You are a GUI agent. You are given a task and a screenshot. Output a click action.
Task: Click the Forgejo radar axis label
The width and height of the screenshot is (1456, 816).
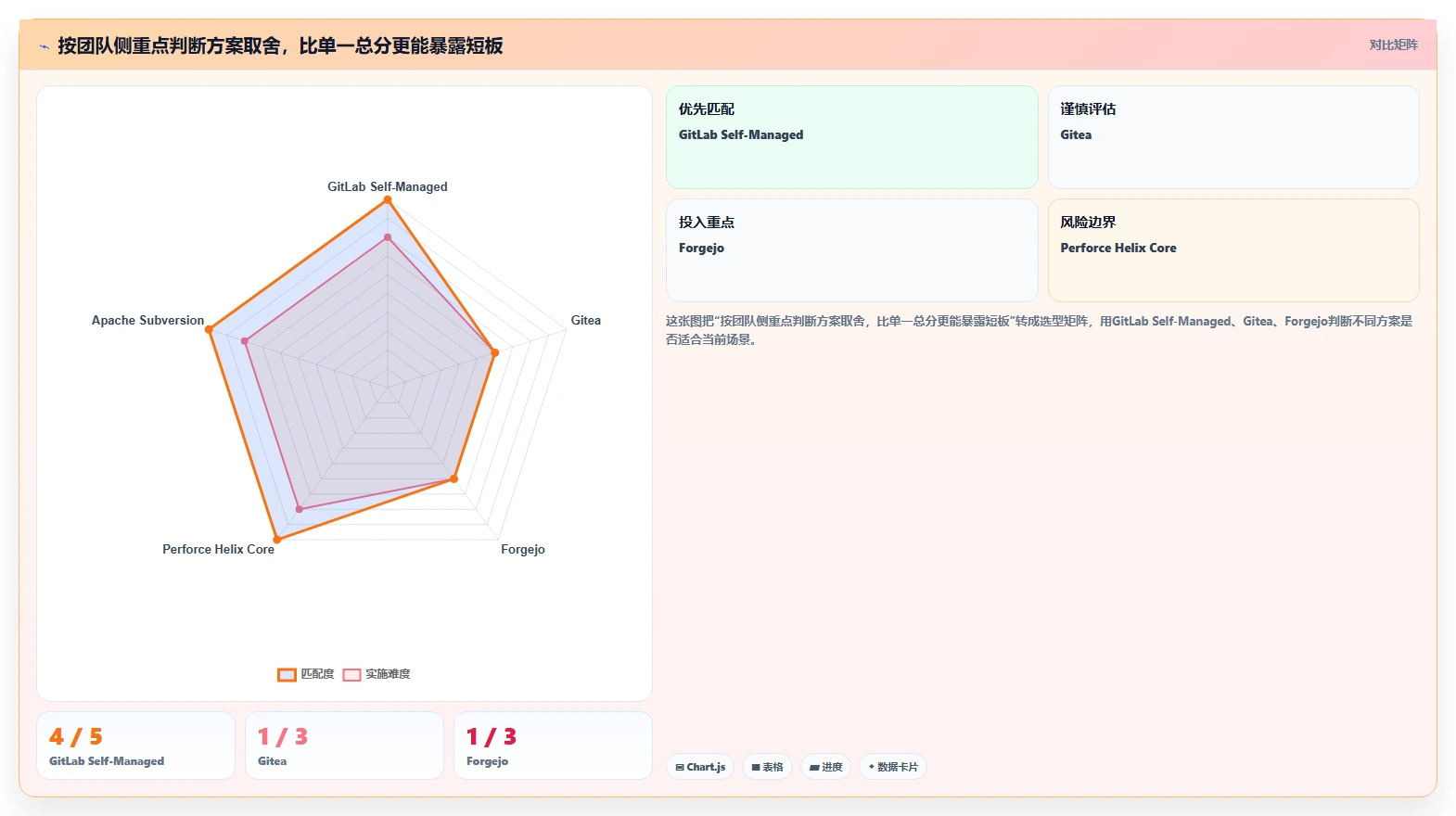(x=523, y=549)
